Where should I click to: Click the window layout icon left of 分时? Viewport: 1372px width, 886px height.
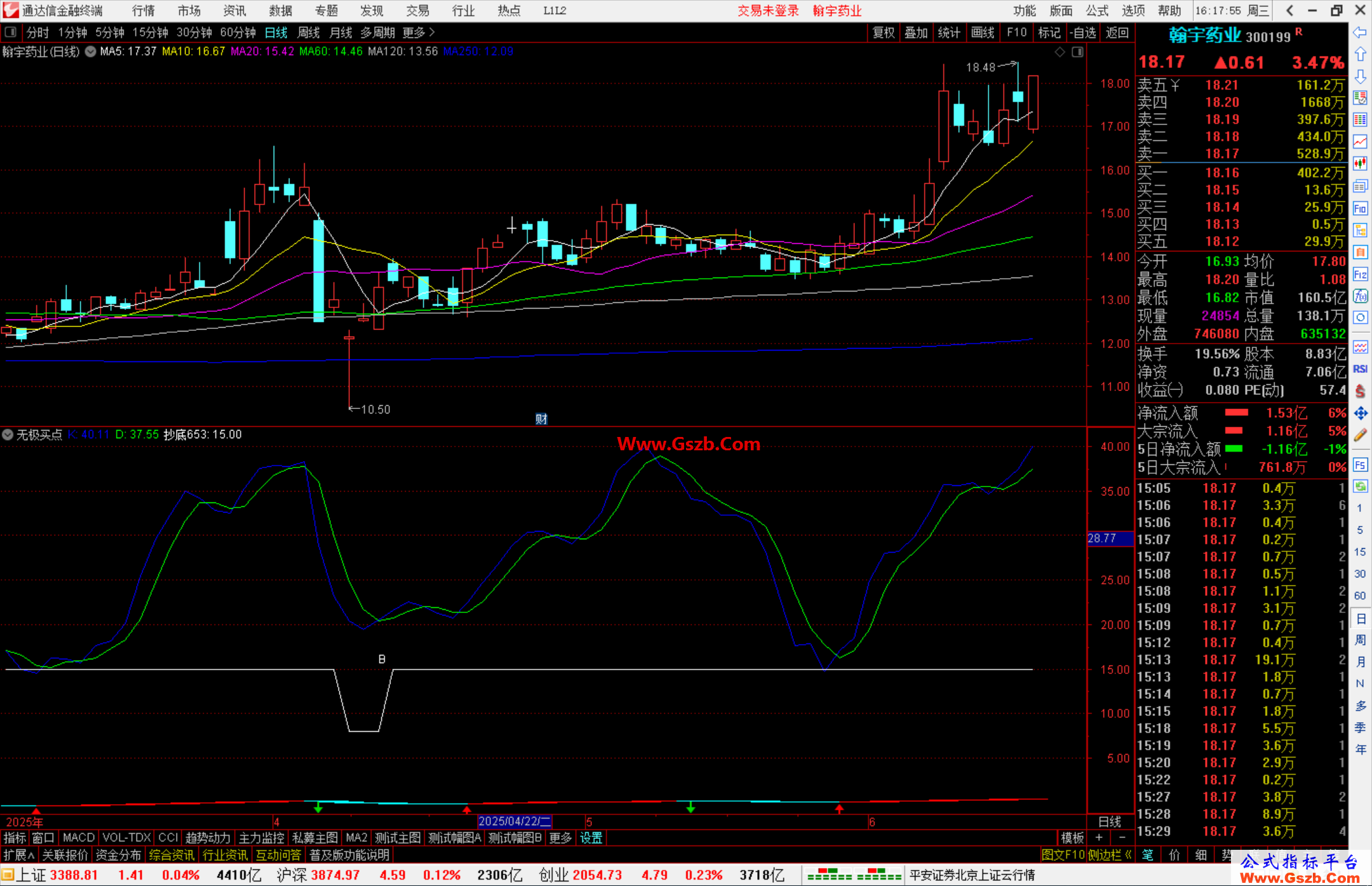click(x=11, y=32)
